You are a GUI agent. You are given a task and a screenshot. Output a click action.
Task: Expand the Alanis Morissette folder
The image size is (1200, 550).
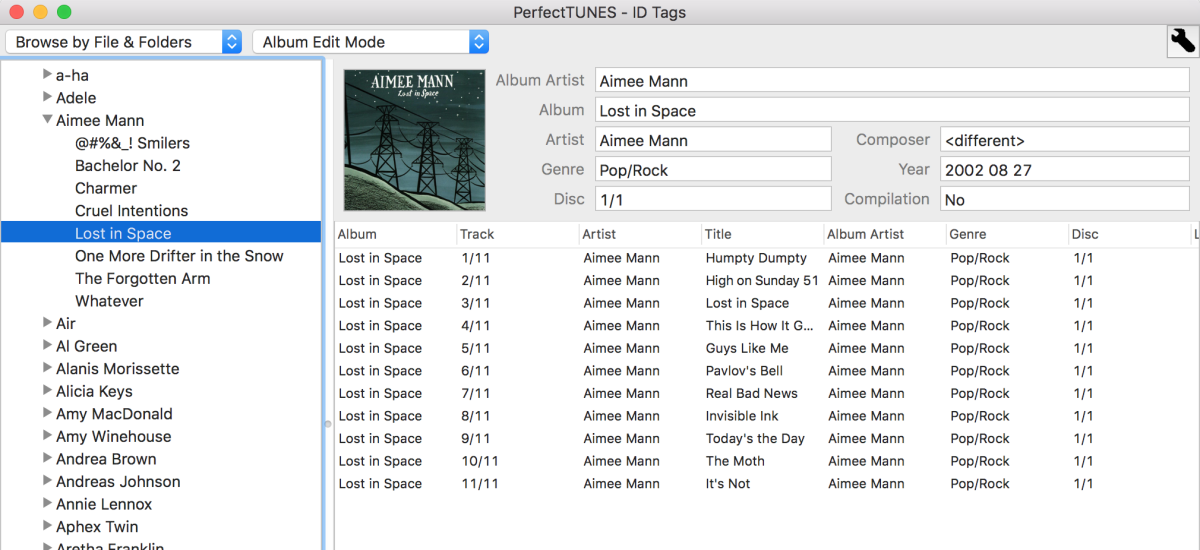click(x=47, y=368)
